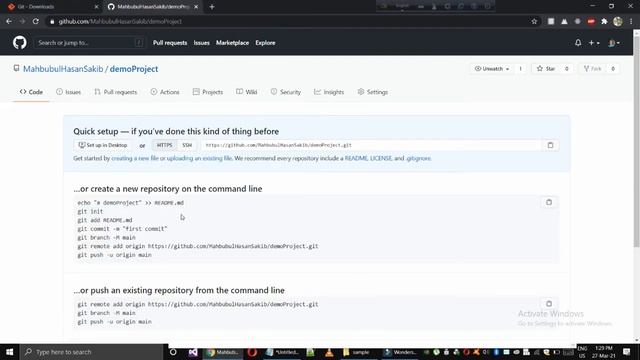Click the demoProject repository name link
The height and width of the screenshot is (360, 640).
pyautogui.click(x=134, y=69)
